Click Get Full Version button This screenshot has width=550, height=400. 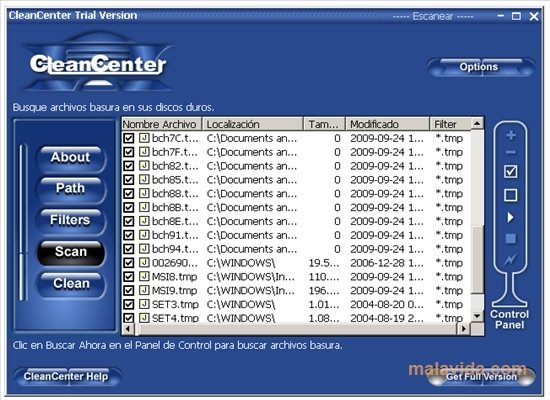[481, 377]
